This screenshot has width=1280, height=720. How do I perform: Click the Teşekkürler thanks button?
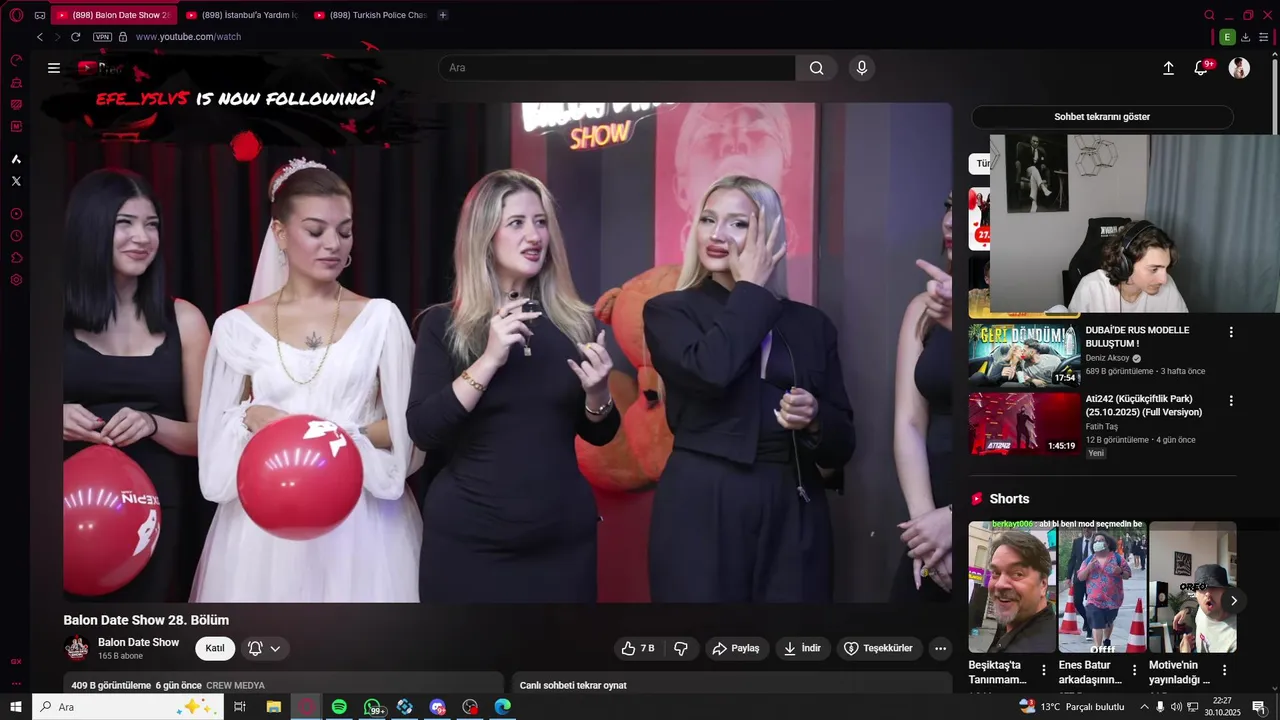coord(878,648)
